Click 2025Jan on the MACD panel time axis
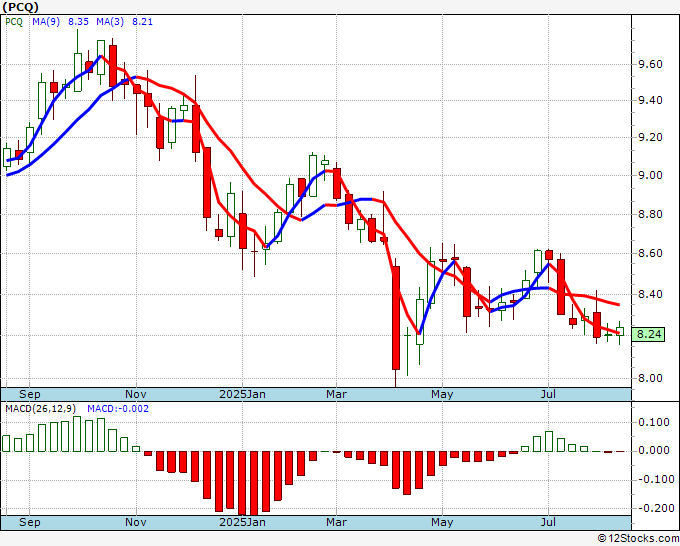Screen dimensions: 680x546 tap(242, 522)
